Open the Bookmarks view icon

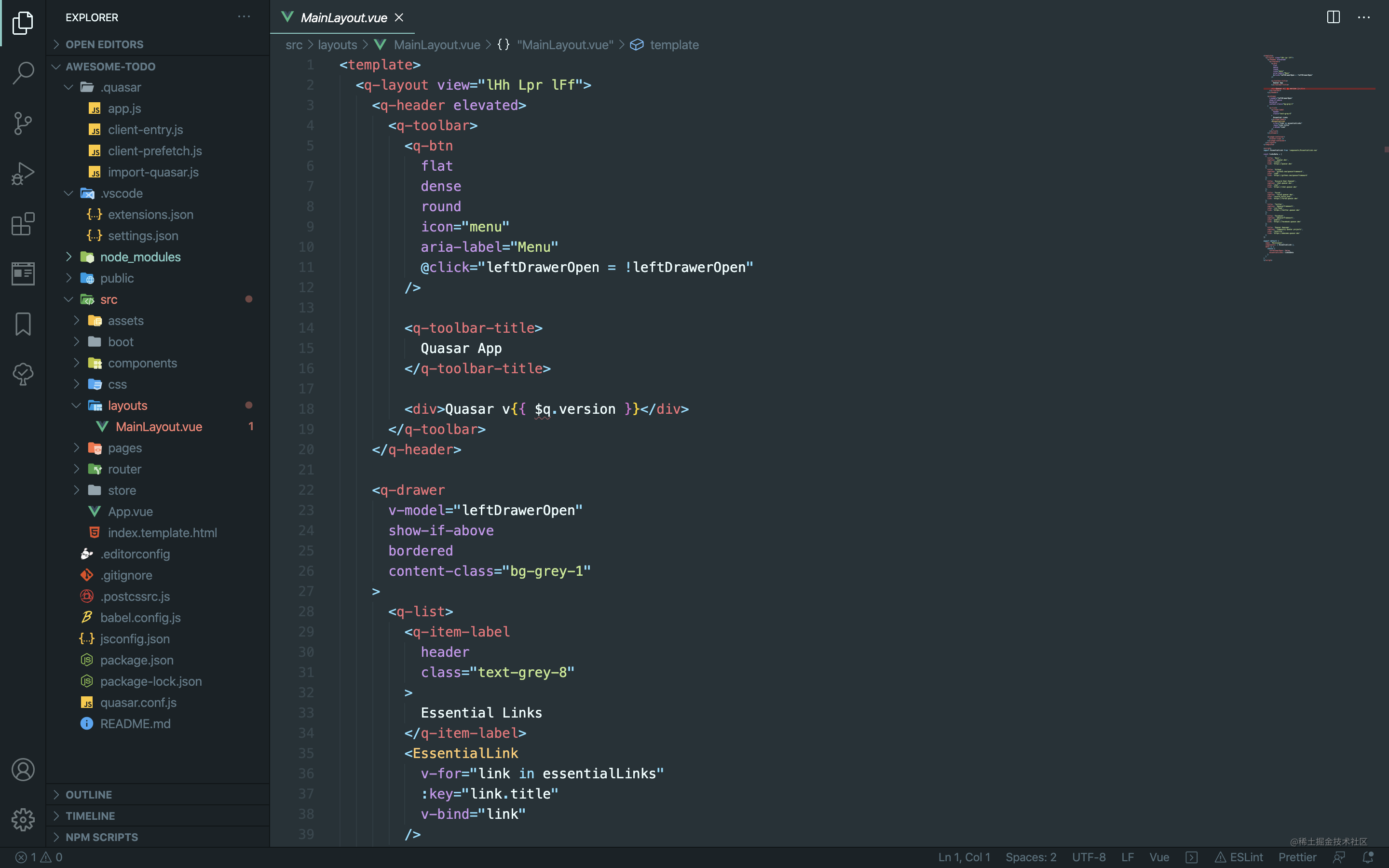23,325
